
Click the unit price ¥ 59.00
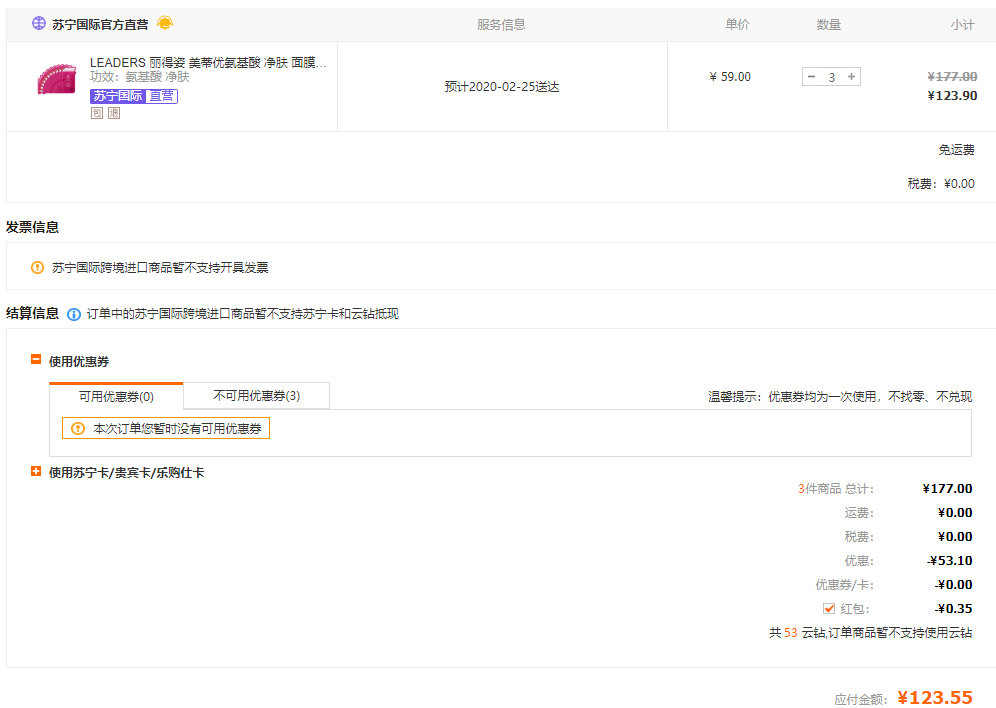(x=730, y=77)
